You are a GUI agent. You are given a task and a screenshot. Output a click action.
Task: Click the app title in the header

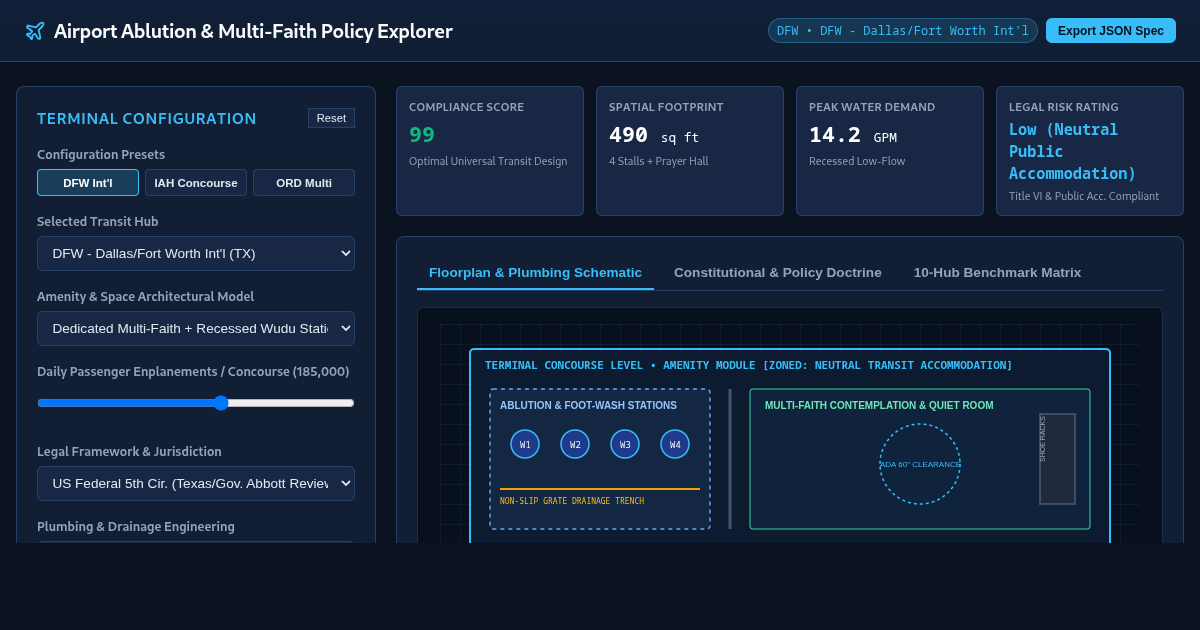click(x=253, y=31)
